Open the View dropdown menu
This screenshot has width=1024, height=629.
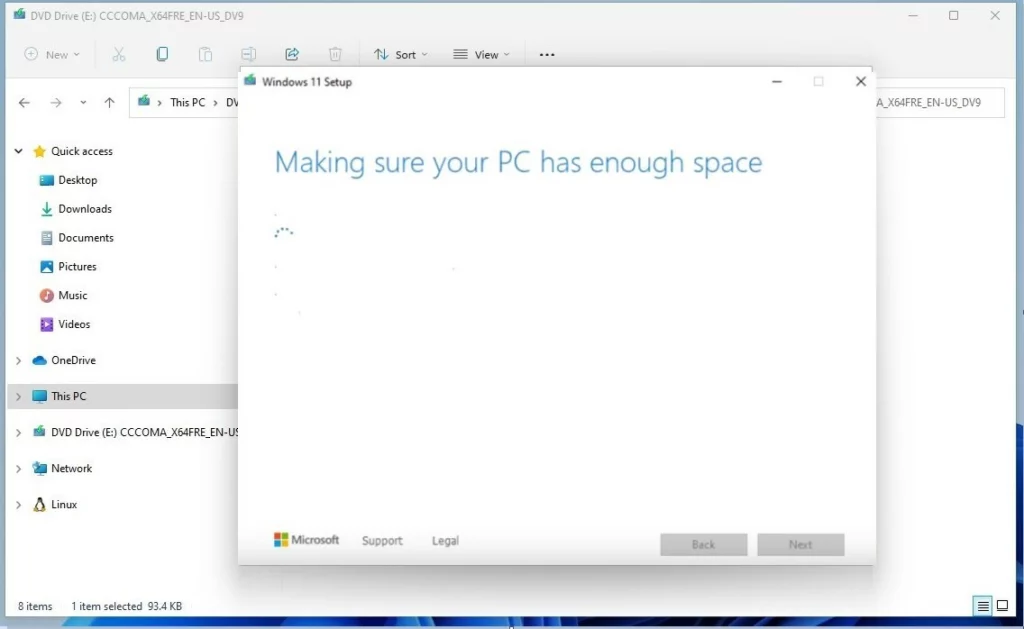(481, 54)
